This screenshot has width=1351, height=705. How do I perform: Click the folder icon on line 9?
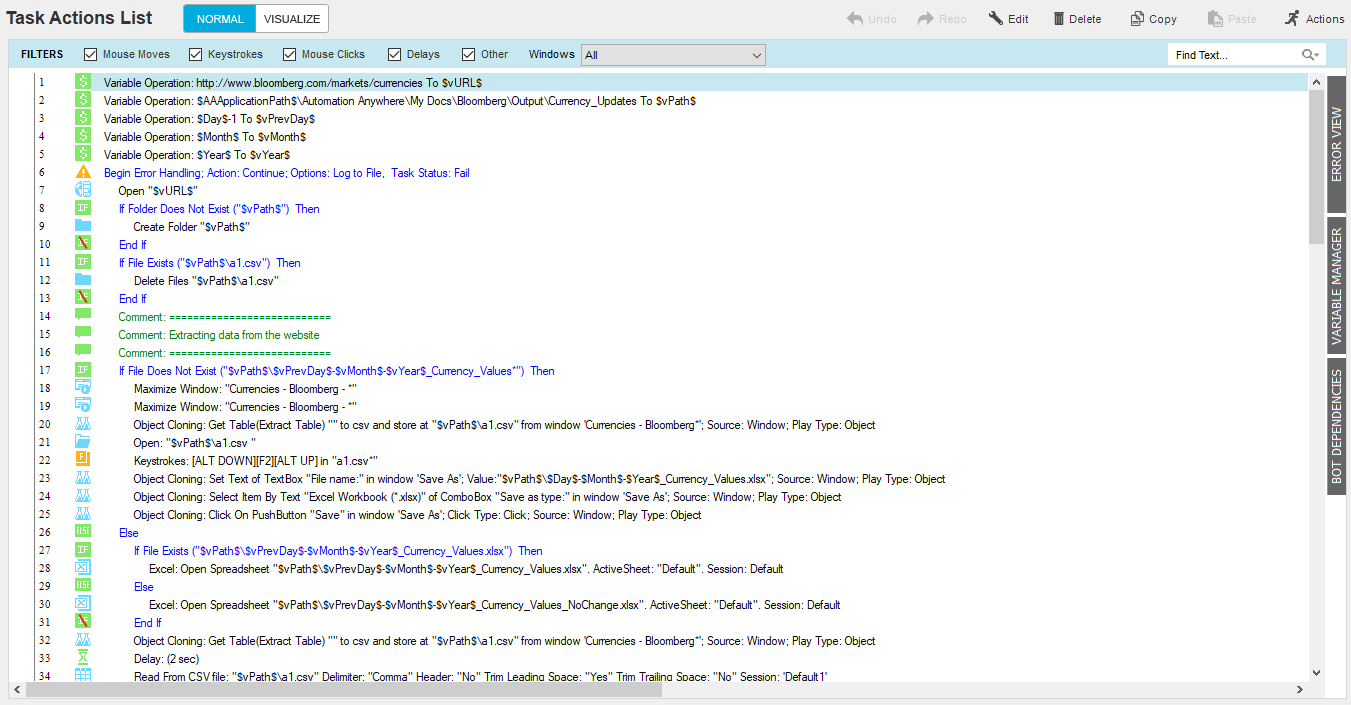(83, 227)
